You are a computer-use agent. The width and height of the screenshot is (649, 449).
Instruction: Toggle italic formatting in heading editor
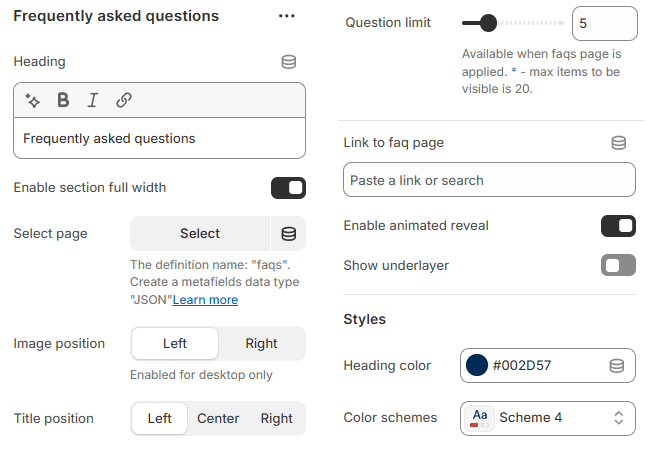93,100
